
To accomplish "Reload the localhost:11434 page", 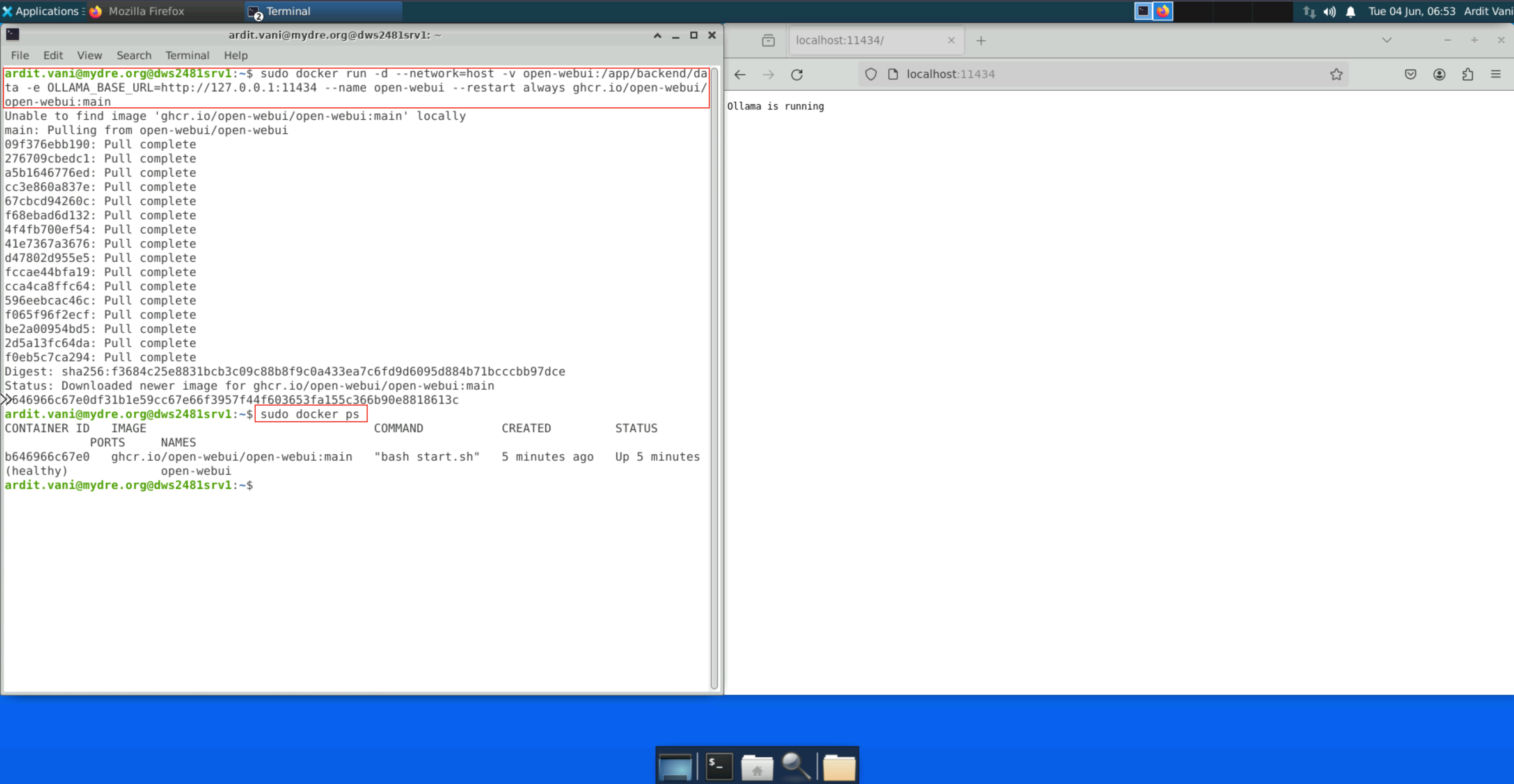I will coord(796,75).
